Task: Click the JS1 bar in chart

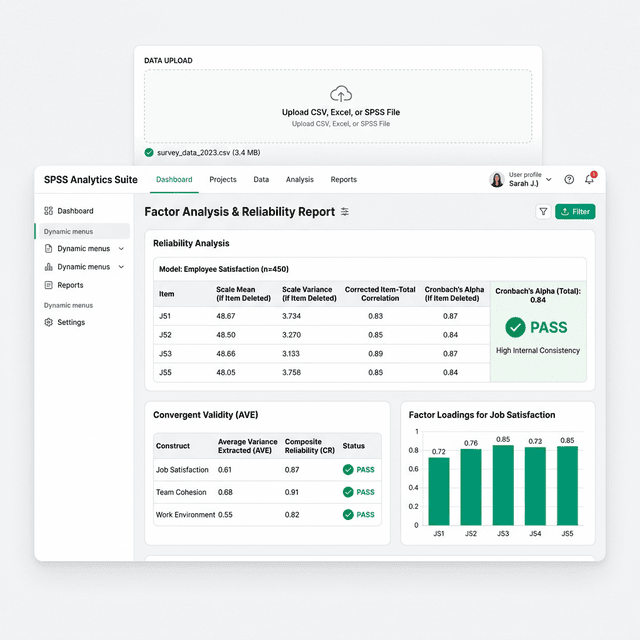Action: point(439,491)
